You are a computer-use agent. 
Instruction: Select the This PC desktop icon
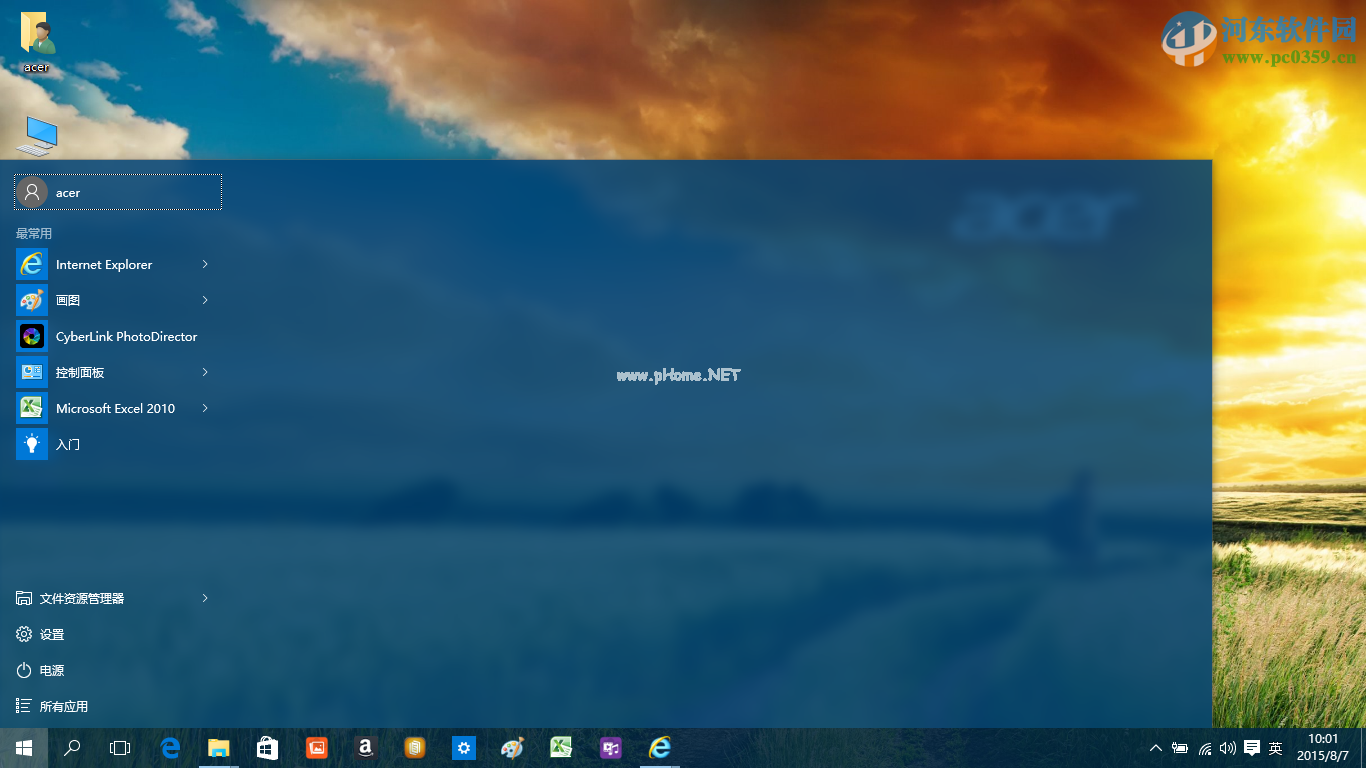tap(38, 136)
